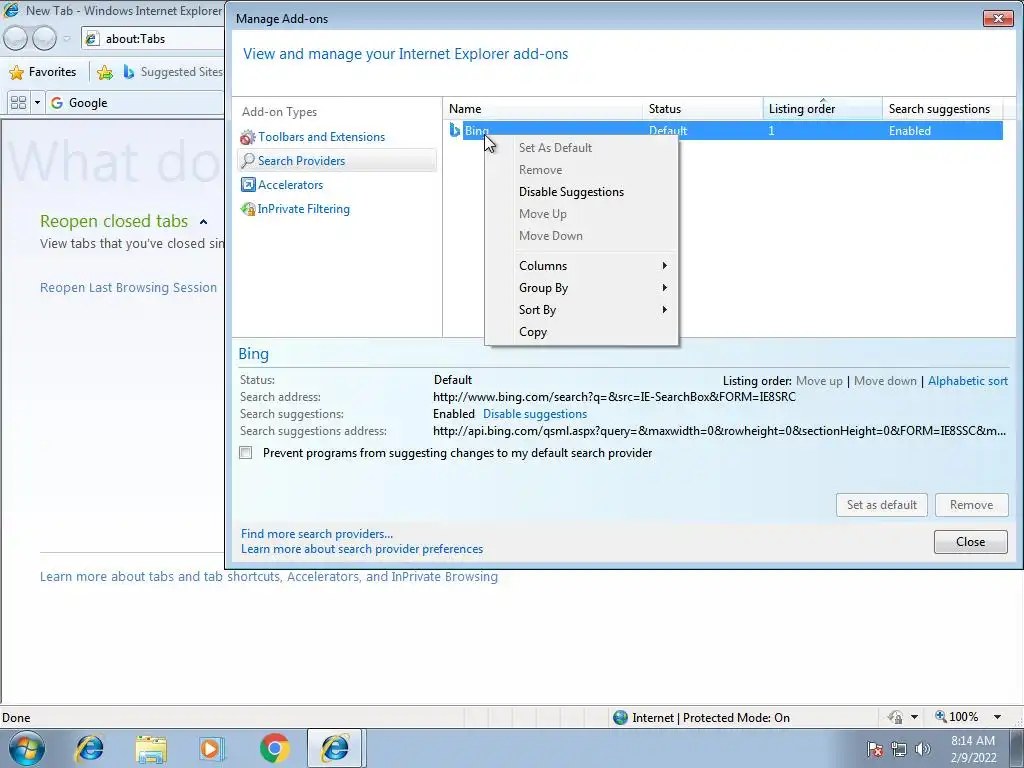
Task: Click the taskbar clock showing 8:14 AM
Action: point(972,749)
